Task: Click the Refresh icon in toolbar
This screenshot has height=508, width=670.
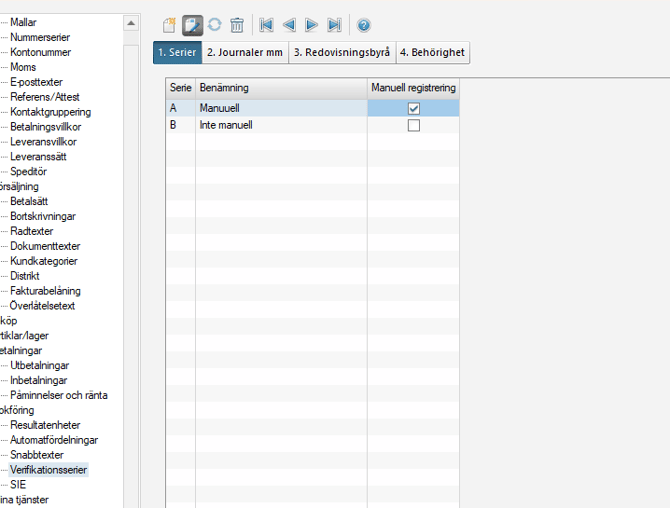Action: tap(214, 25)
